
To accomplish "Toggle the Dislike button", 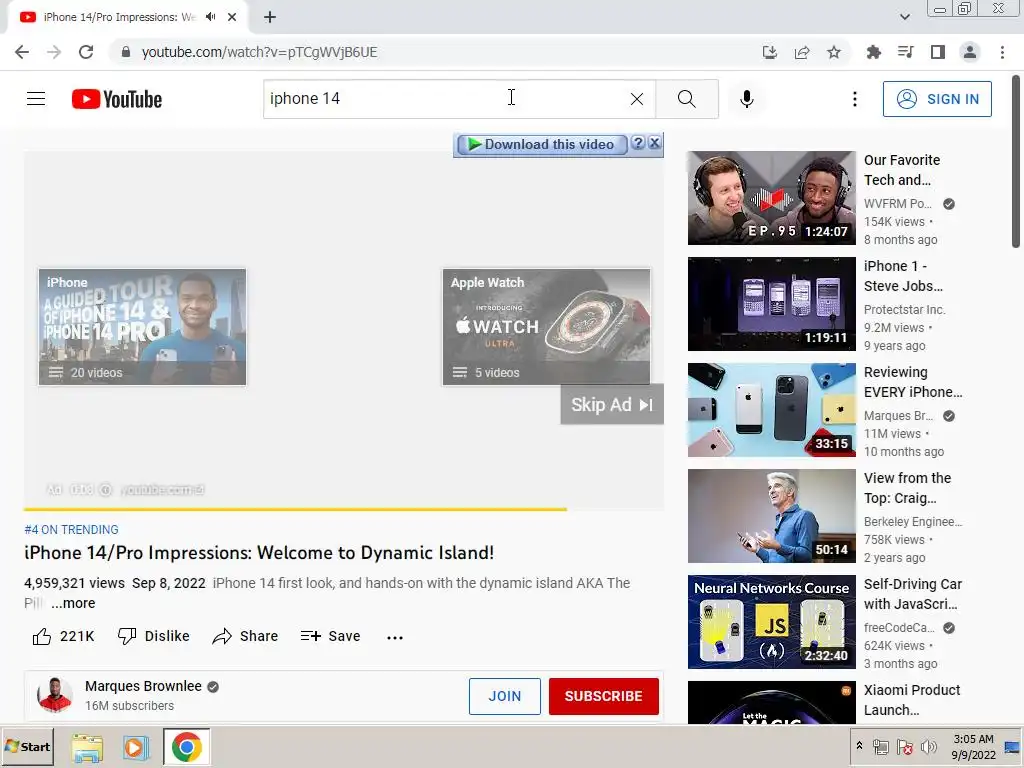I will (x=153, y=636).
